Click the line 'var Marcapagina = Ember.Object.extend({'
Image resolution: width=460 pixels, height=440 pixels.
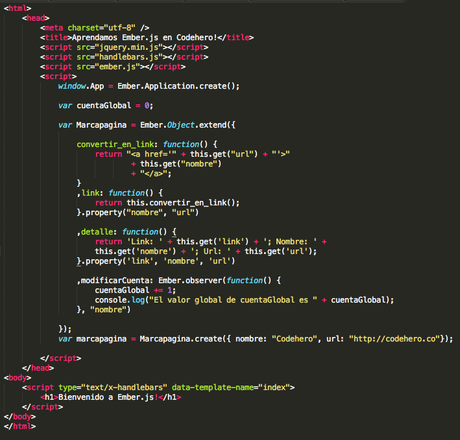(147, 125)
